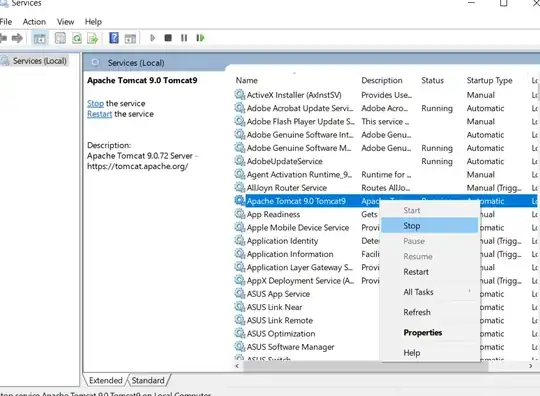The height and width of the screenshot is (396, 540).
Task: Click the Pause Service toolbar icon
Action: click(x=184, y=38)
